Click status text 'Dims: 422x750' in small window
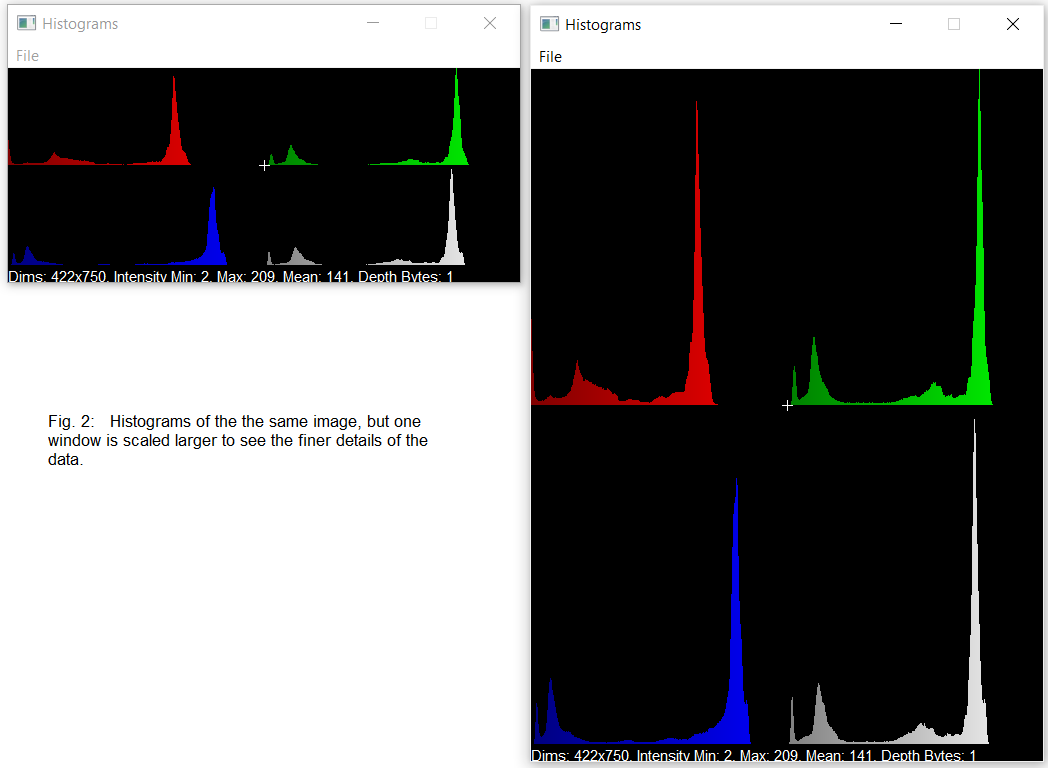Screen dimensions: 1048x768 57,276
